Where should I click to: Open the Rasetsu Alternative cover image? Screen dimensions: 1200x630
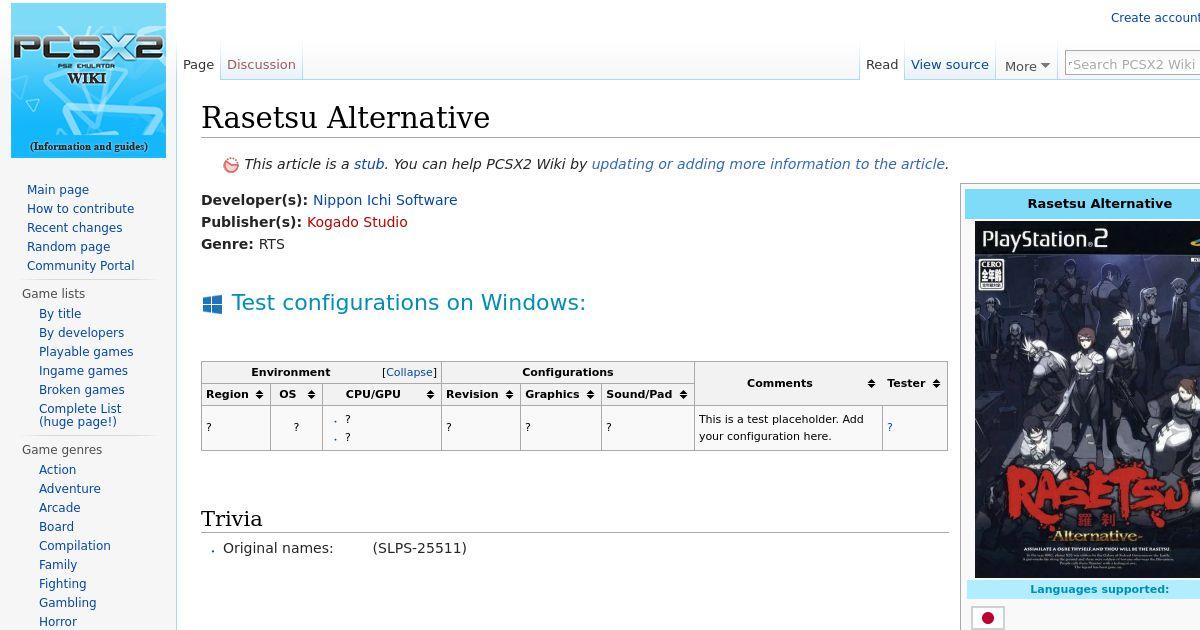pos(1087,400)
